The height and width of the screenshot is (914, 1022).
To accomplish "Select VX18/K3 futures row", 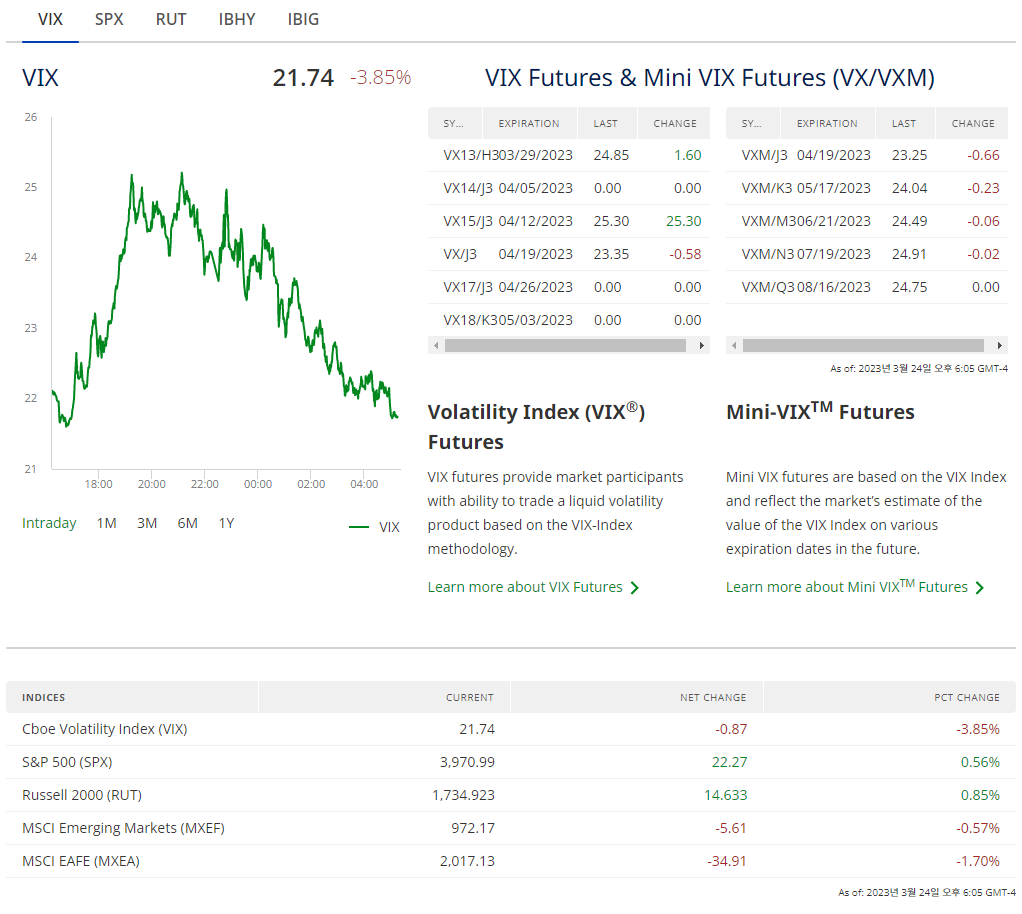I will click(569, 320).
